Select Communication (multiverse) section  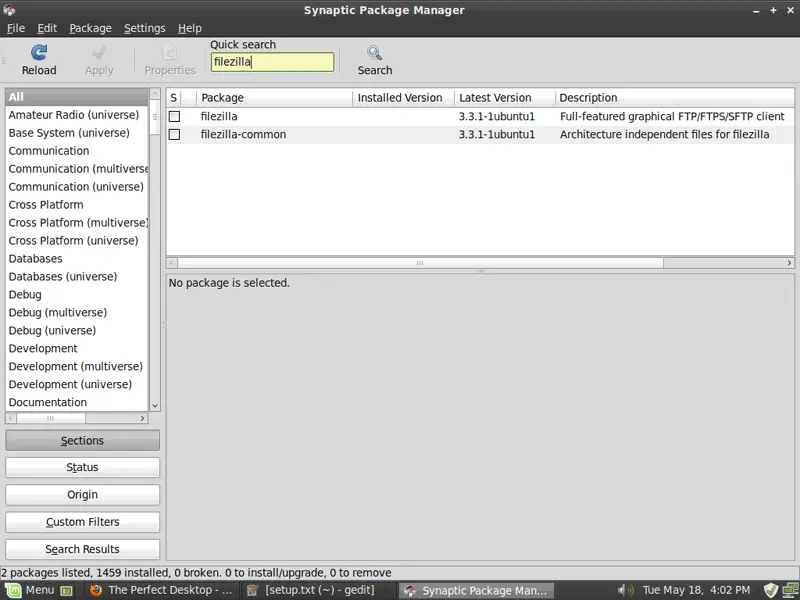(77, 168)
